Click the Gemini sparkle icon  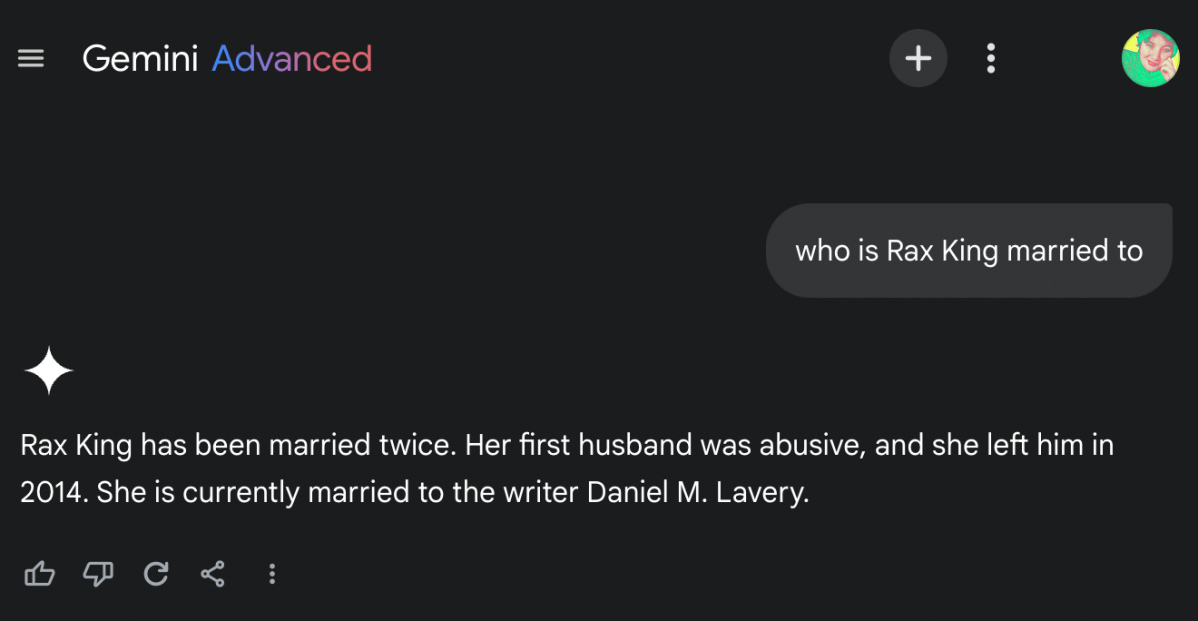click(49, 371)
